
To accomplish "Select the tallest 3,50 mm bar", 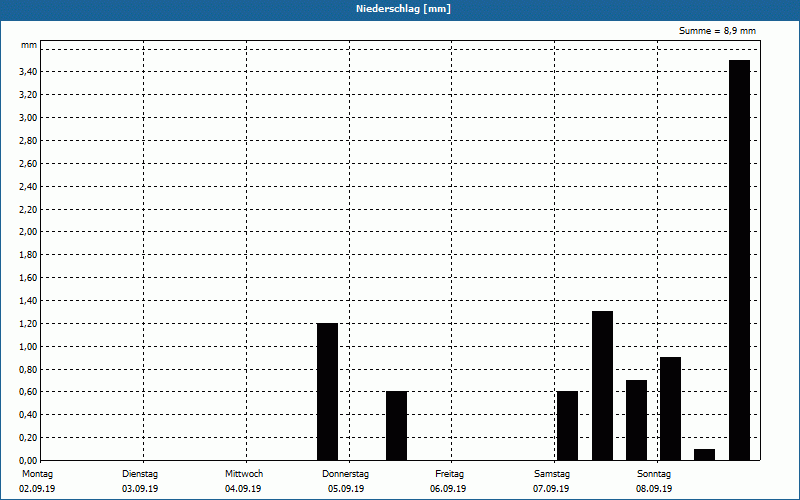I will (x=739, y=260).
